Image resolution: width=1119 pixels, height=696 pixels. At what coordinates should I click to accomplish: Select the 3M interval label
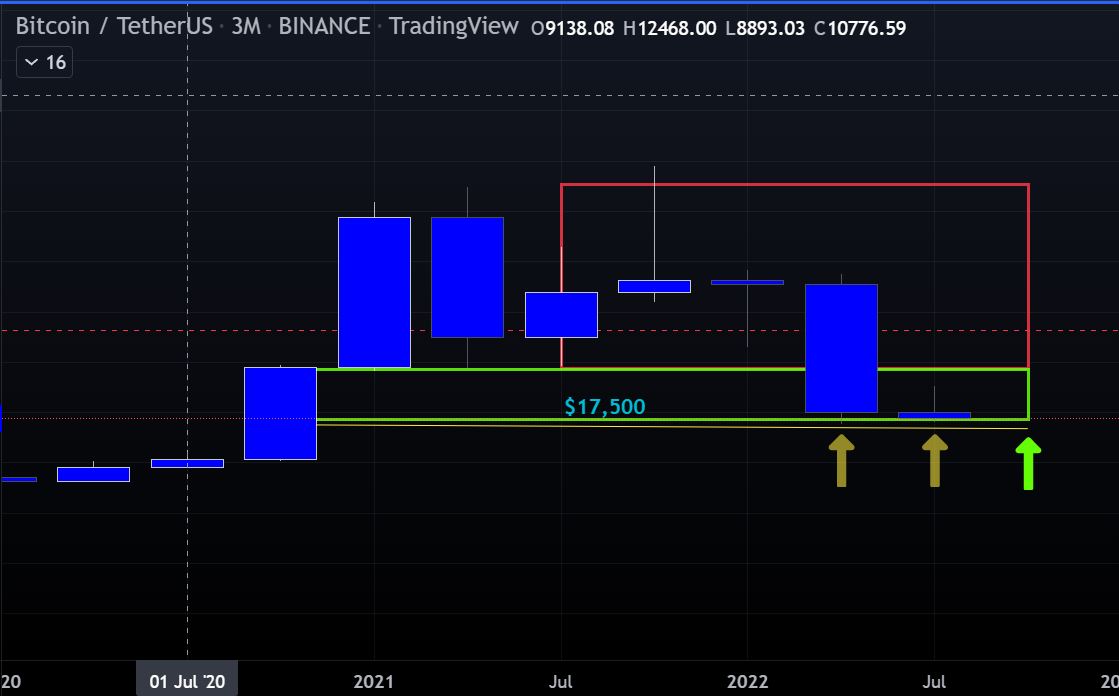246,26
